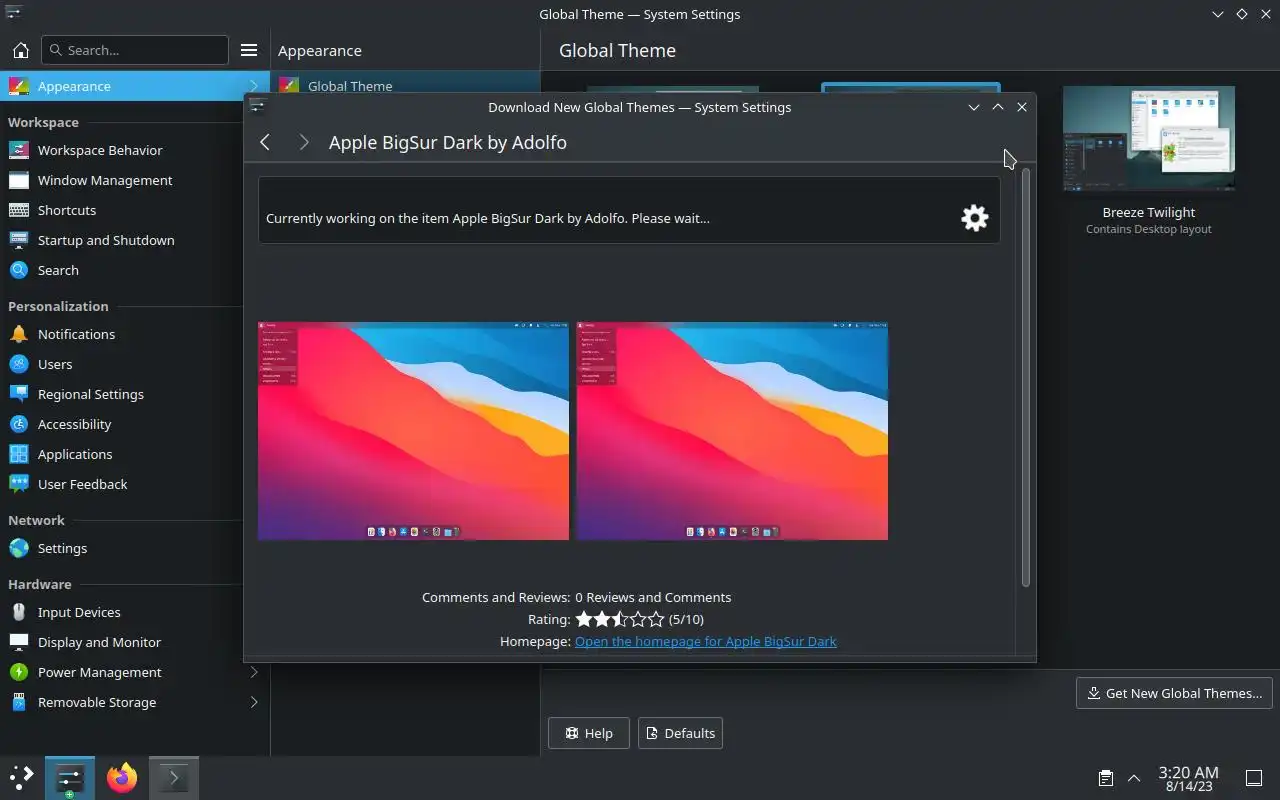Viewport: 1280px width, 800px height.
Task: Click the Defaults button
Action: point(680,733)
